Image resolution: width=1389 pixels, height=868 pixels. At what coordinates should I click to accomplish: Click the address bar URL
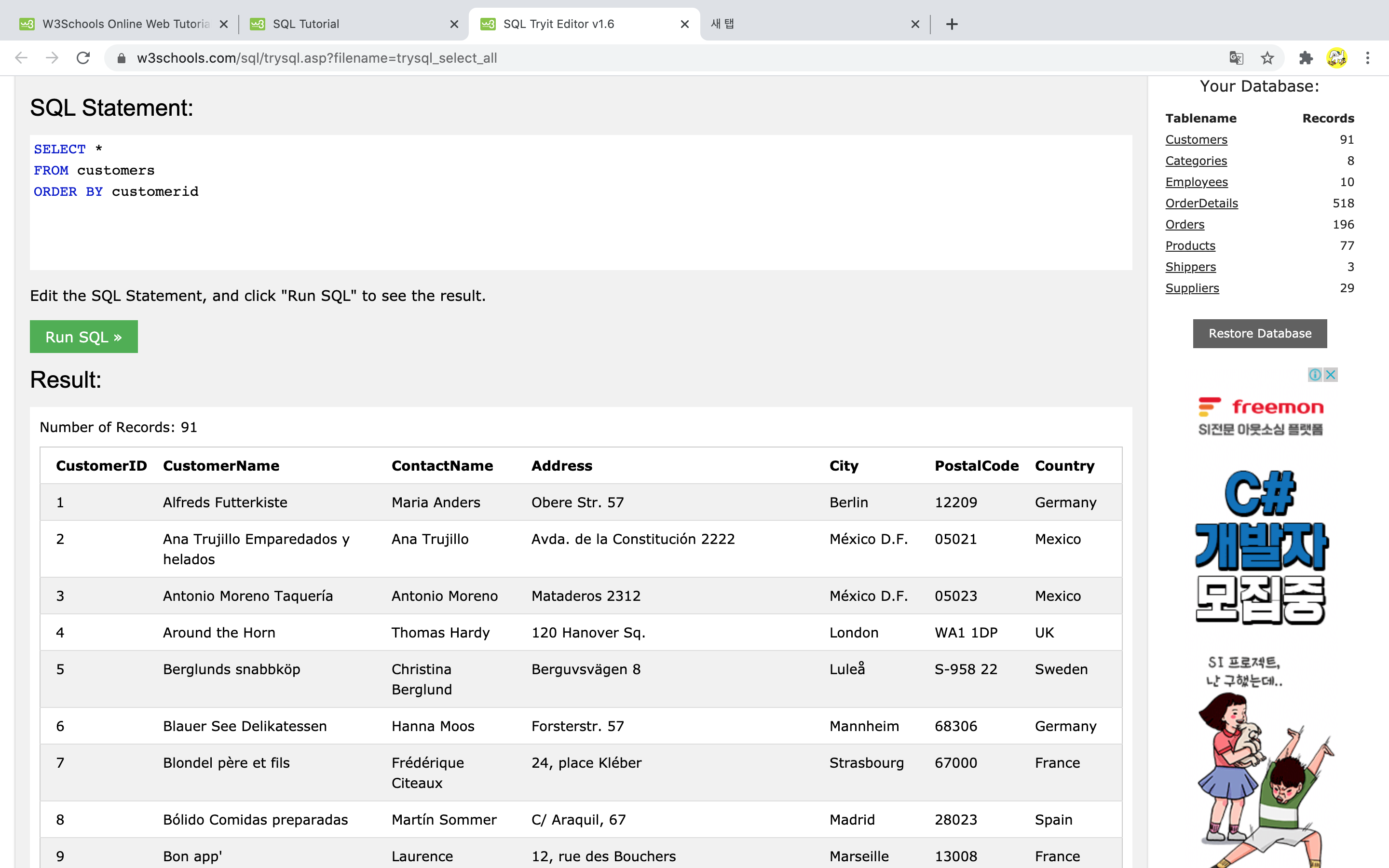pos(317,58)
